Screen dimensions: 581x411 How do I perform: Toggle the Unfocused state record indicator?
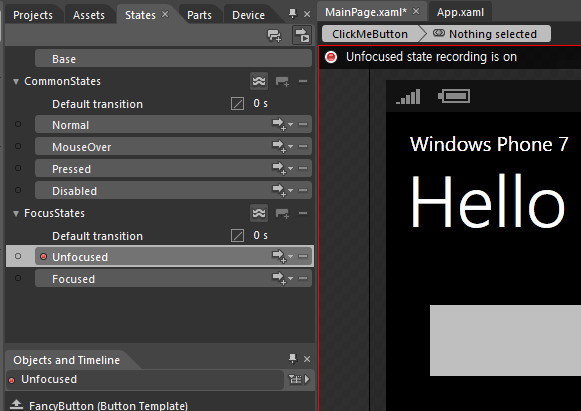pos(43,256)
